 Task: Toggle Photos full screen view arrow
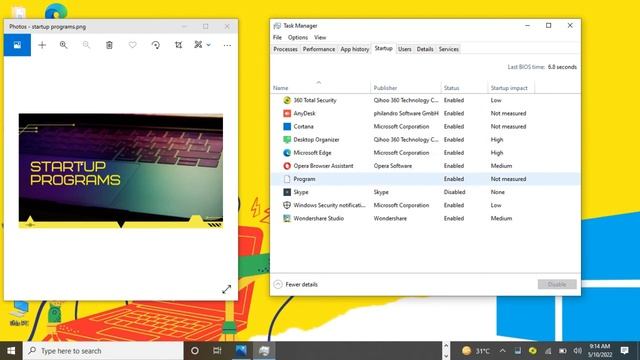click(227, 289)
